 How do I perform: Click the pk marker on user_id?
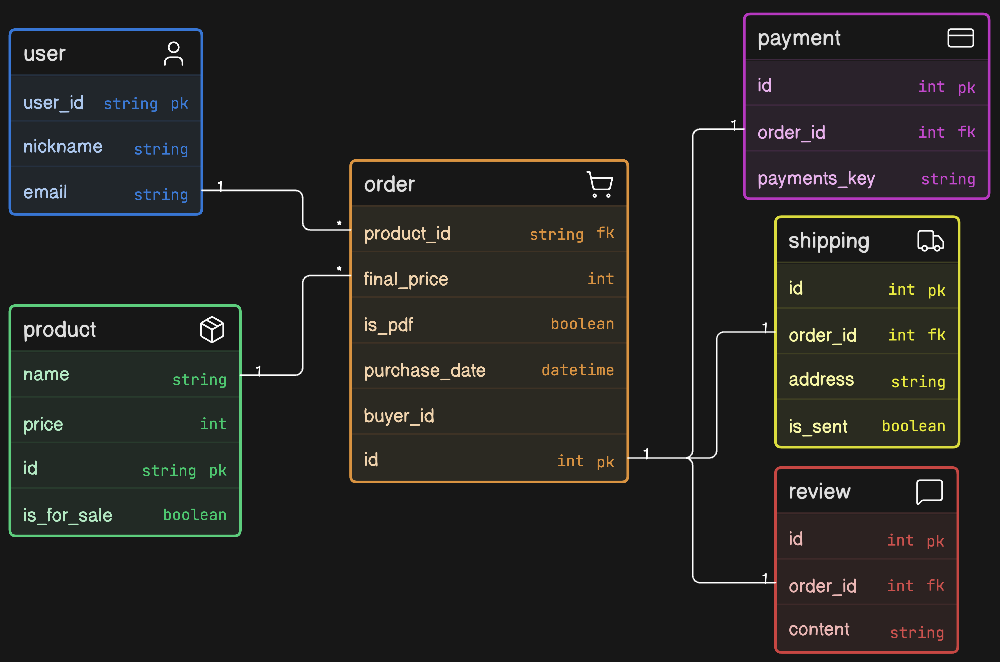click(x=179, y=104)
